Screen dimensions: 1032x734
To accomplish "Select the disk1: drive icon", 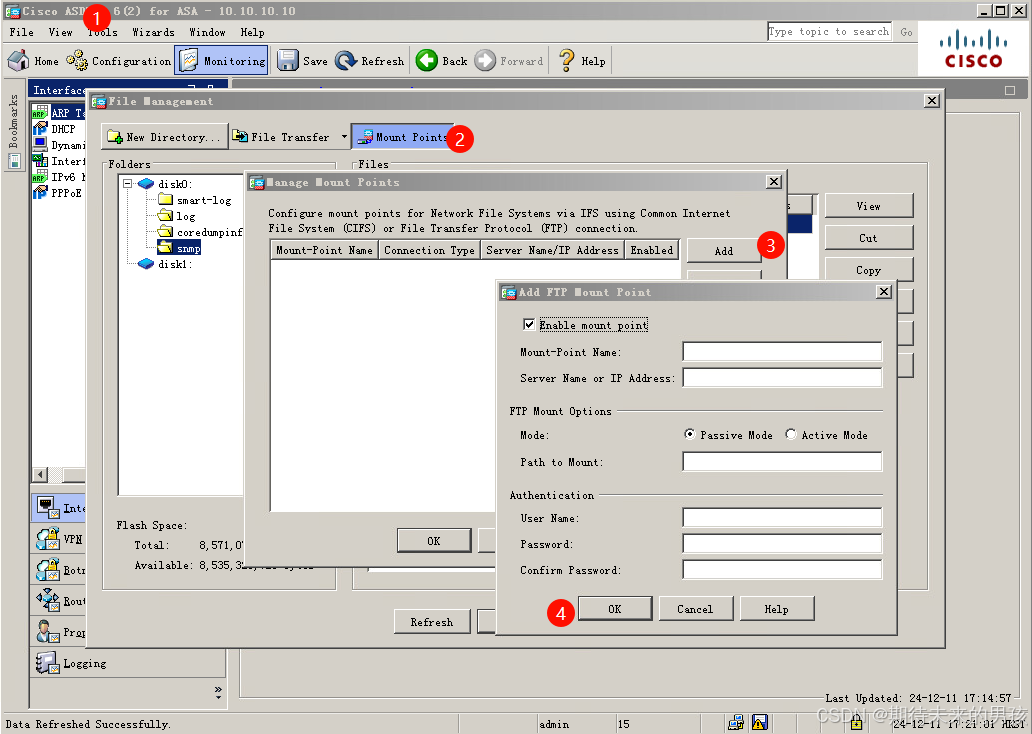I will 145,264.
